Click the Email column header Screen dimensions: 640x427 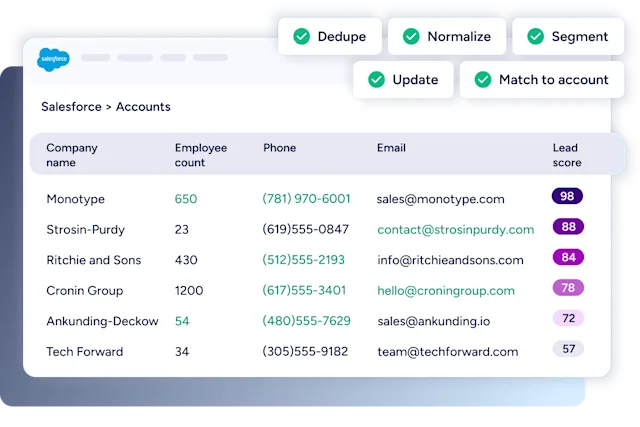pos(391,148)
